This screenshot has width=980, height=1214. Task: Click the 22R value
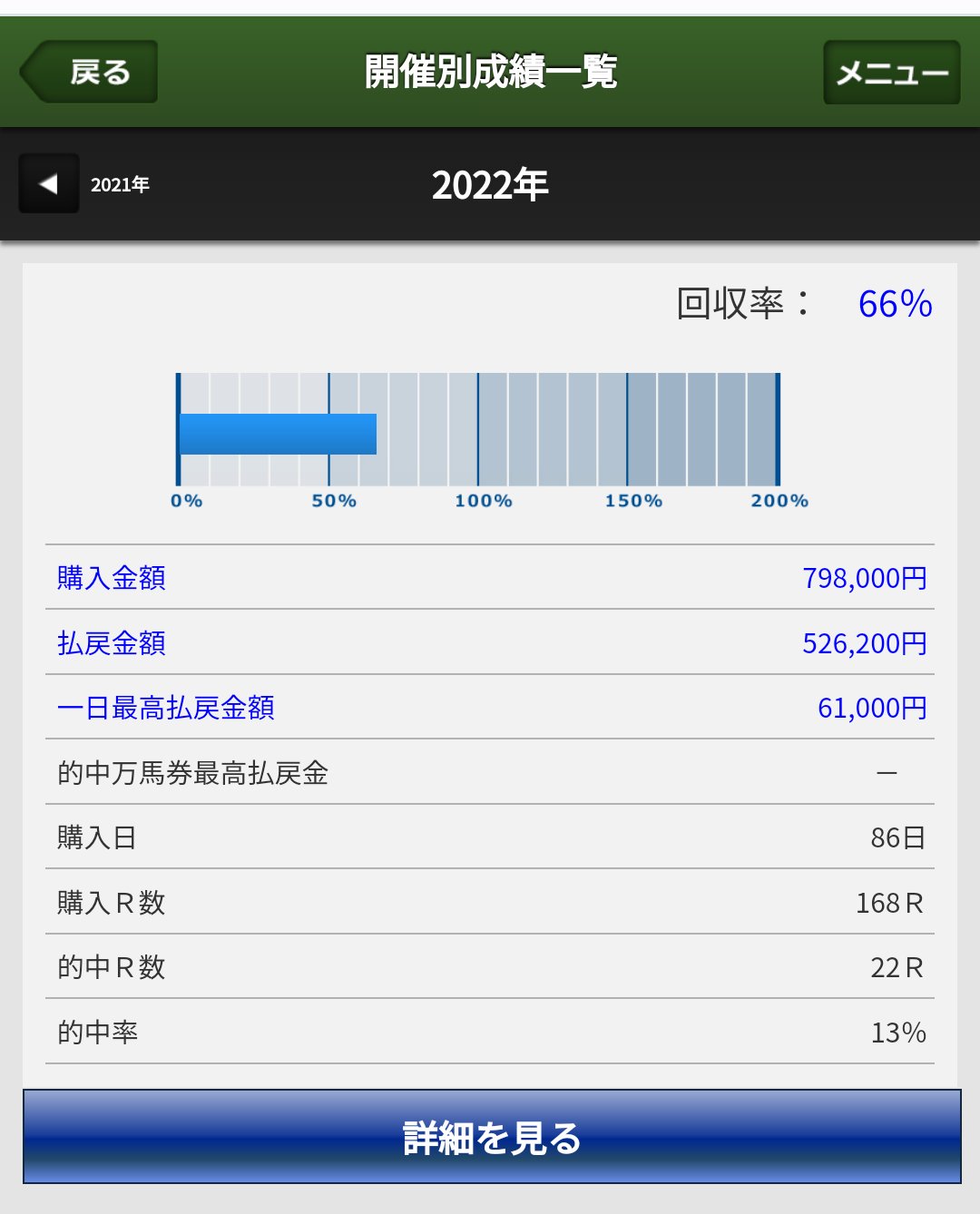coord(897,967)
